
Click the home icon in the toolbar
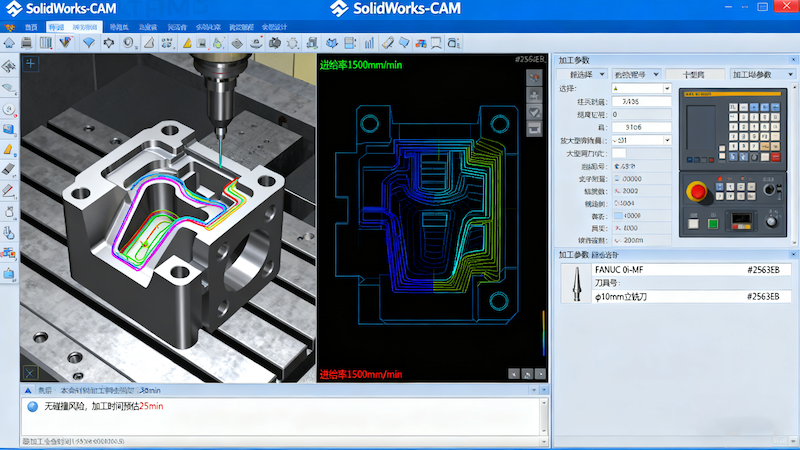[9, 43]
